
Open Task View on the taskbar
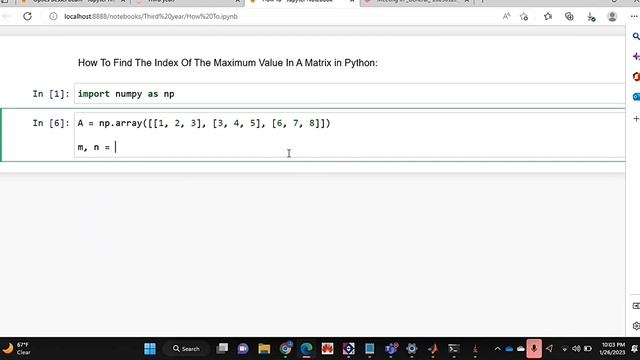222,349
